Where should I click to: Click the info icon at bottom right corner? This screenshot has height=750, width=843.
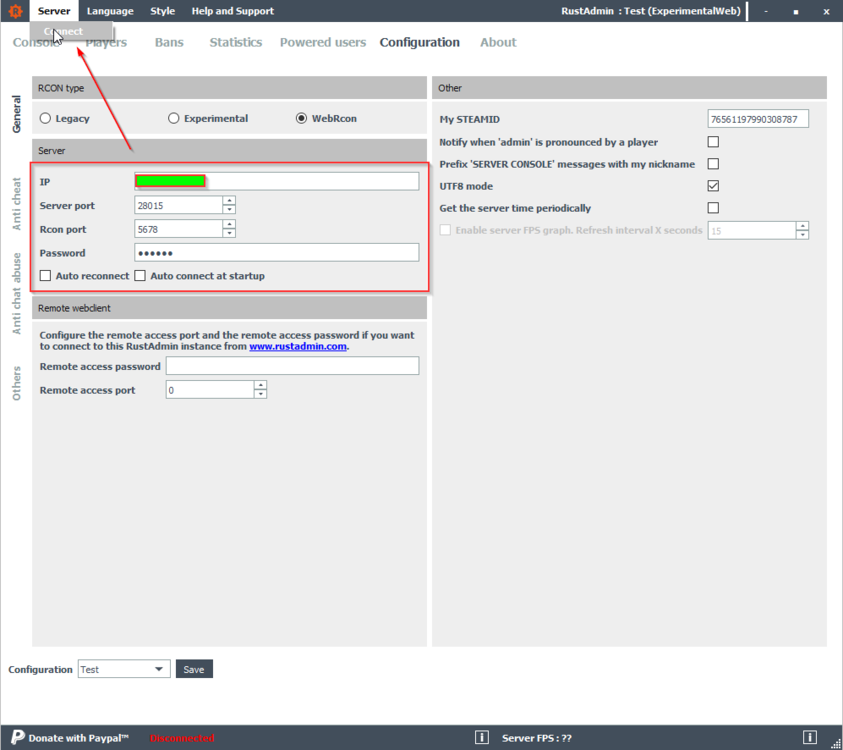click(809, 738)
